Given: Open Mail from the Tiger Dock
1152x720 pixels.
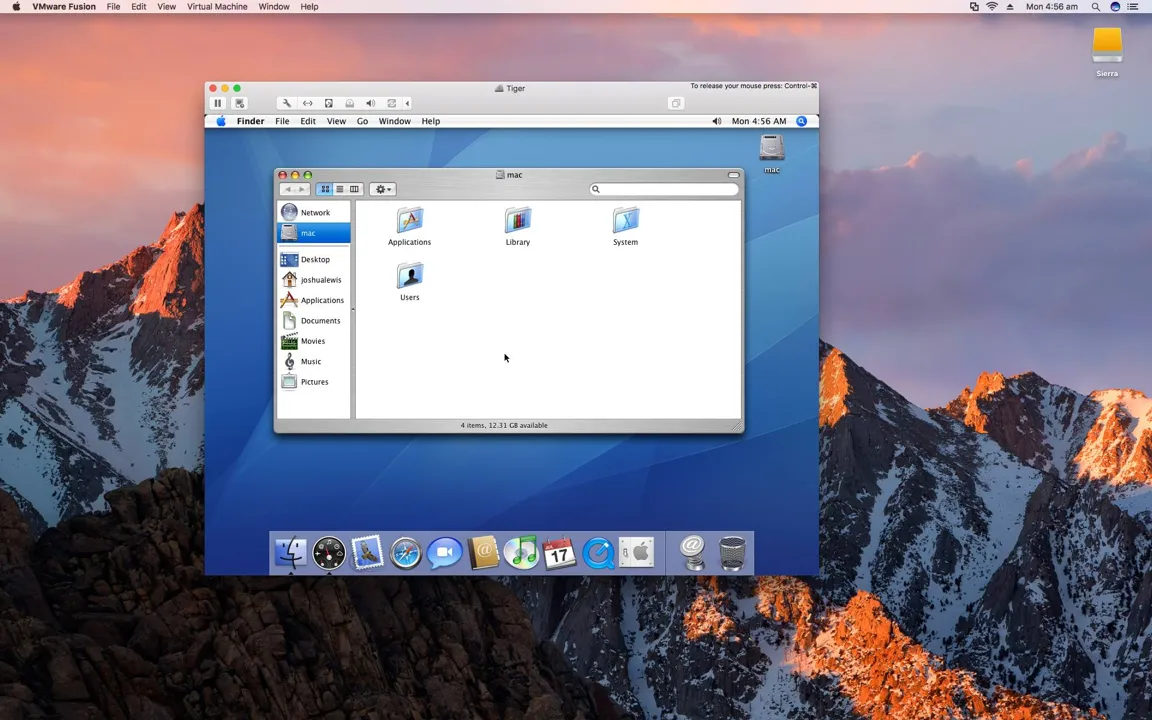Looking at the screenshot, I should pos(367,552).
